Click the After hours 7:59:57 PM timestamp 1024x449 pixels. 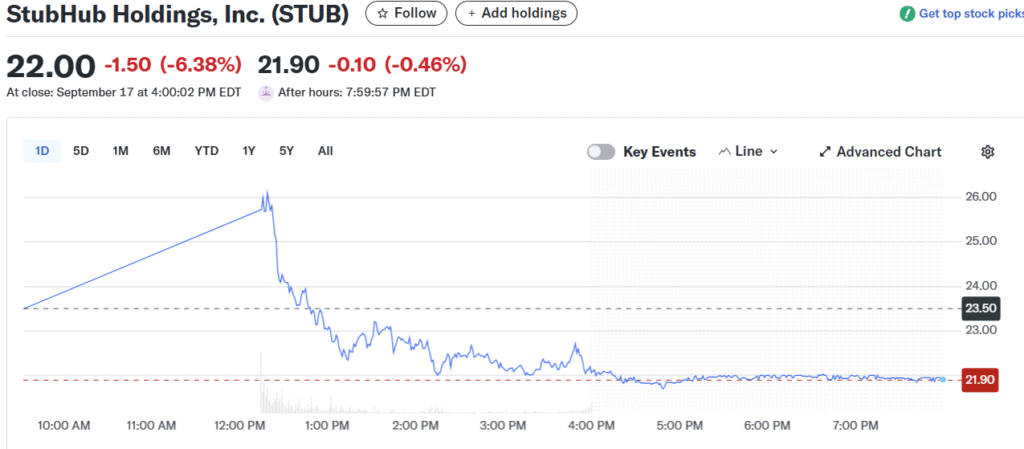click(357, 93)
